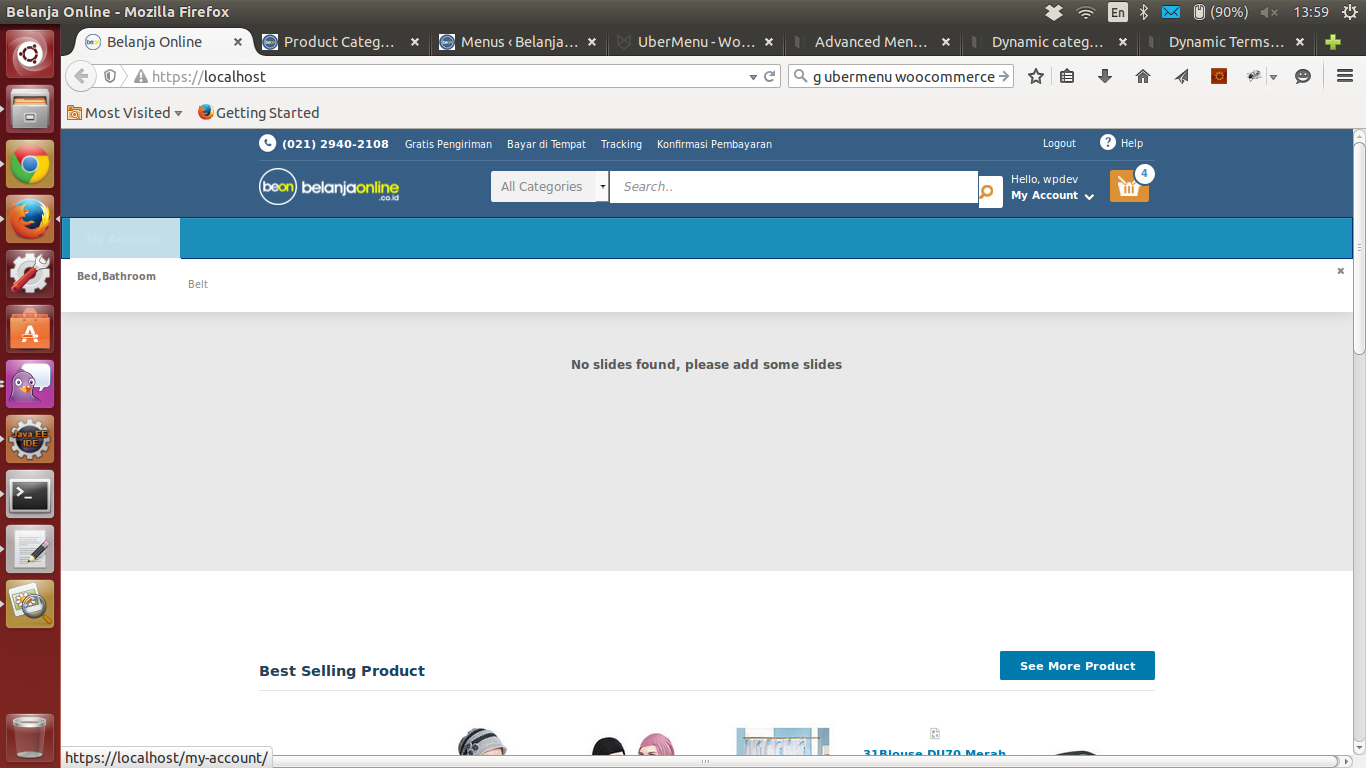Open the Files manager in launcher
The height and width of the screenshot is (768, 1366).
(x=30, y=108)
